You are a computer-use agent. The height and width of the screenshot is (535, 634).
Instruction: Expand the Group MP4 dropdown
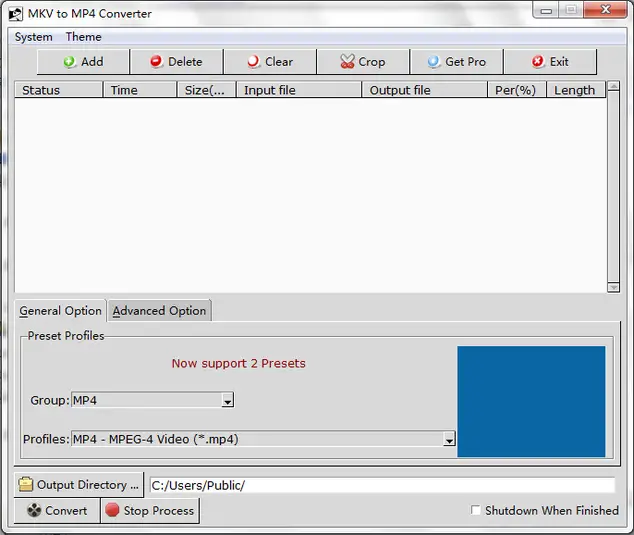(x=228, y=400)
